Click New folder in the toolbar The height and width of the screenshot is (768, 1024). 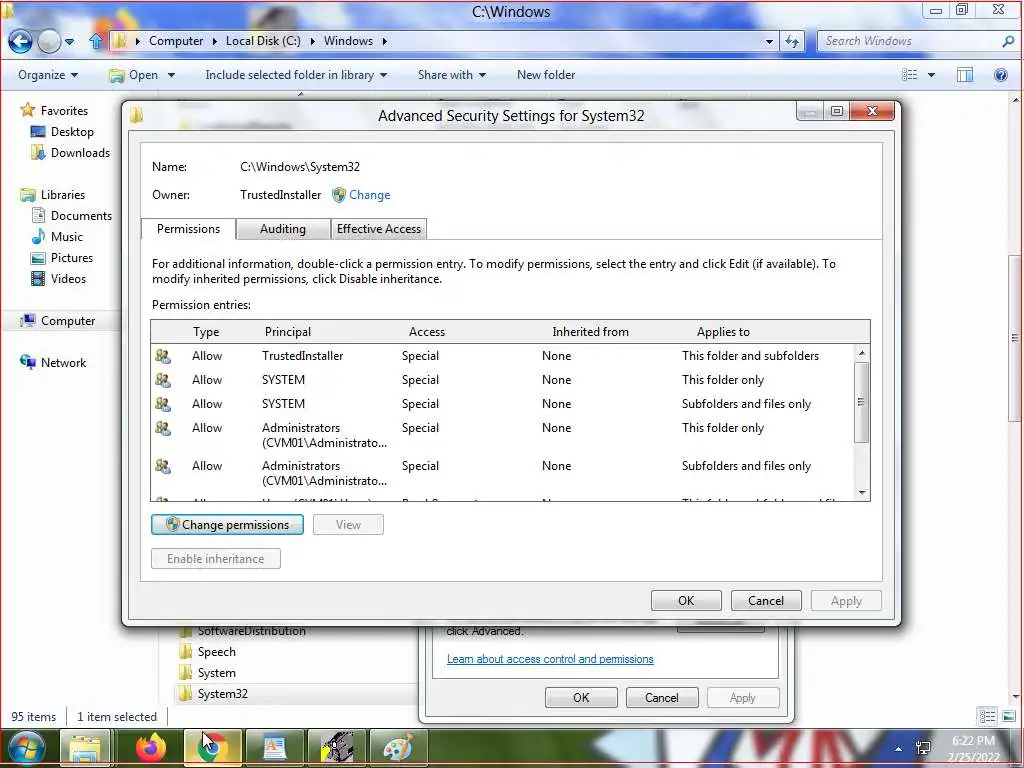pos(546,75)
